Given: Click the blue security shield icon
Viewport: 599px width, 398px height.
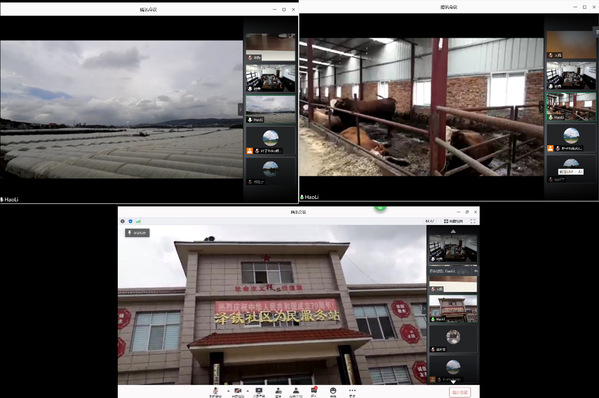Looking at the screenshot, I should pyautogui.click(x=130, y=221).
